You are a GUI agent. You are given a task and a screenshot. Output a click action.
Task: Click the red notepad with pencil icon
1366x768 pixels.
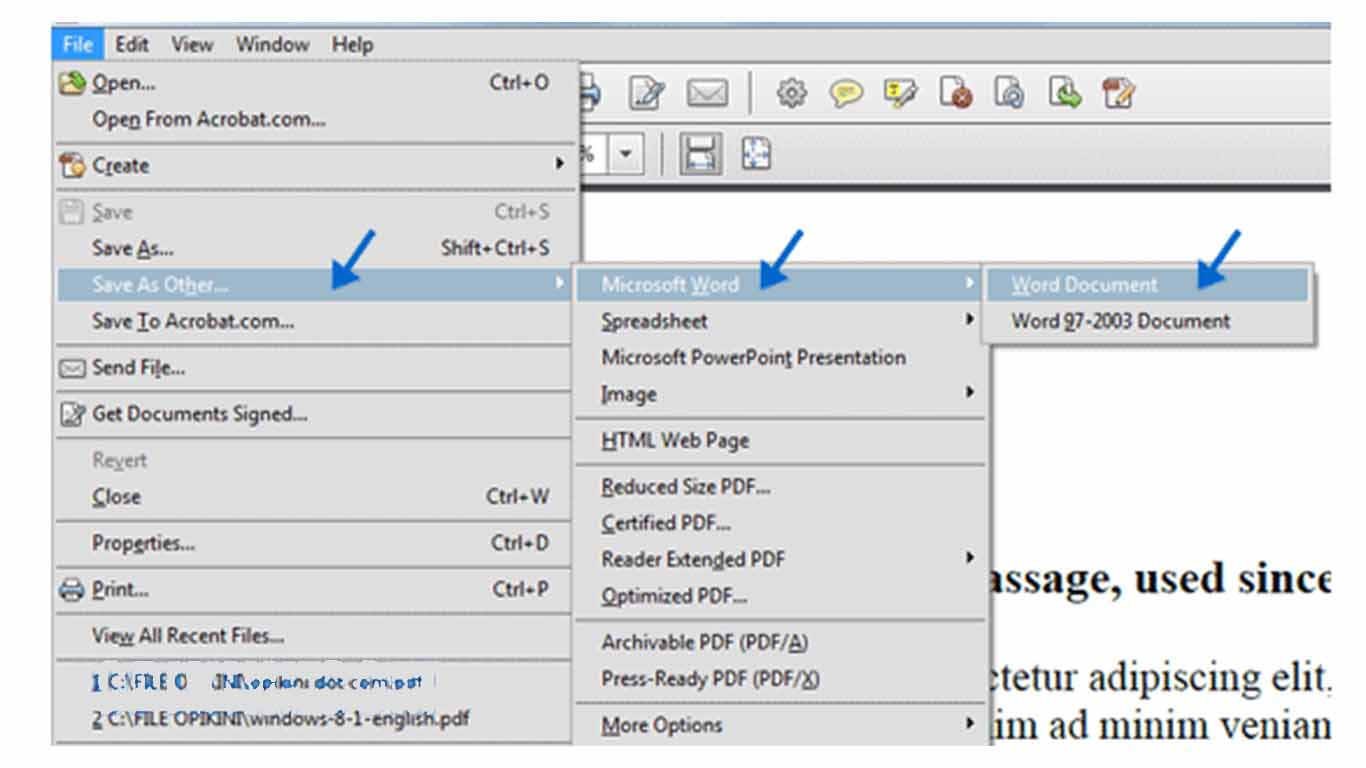coord(1117,93)
